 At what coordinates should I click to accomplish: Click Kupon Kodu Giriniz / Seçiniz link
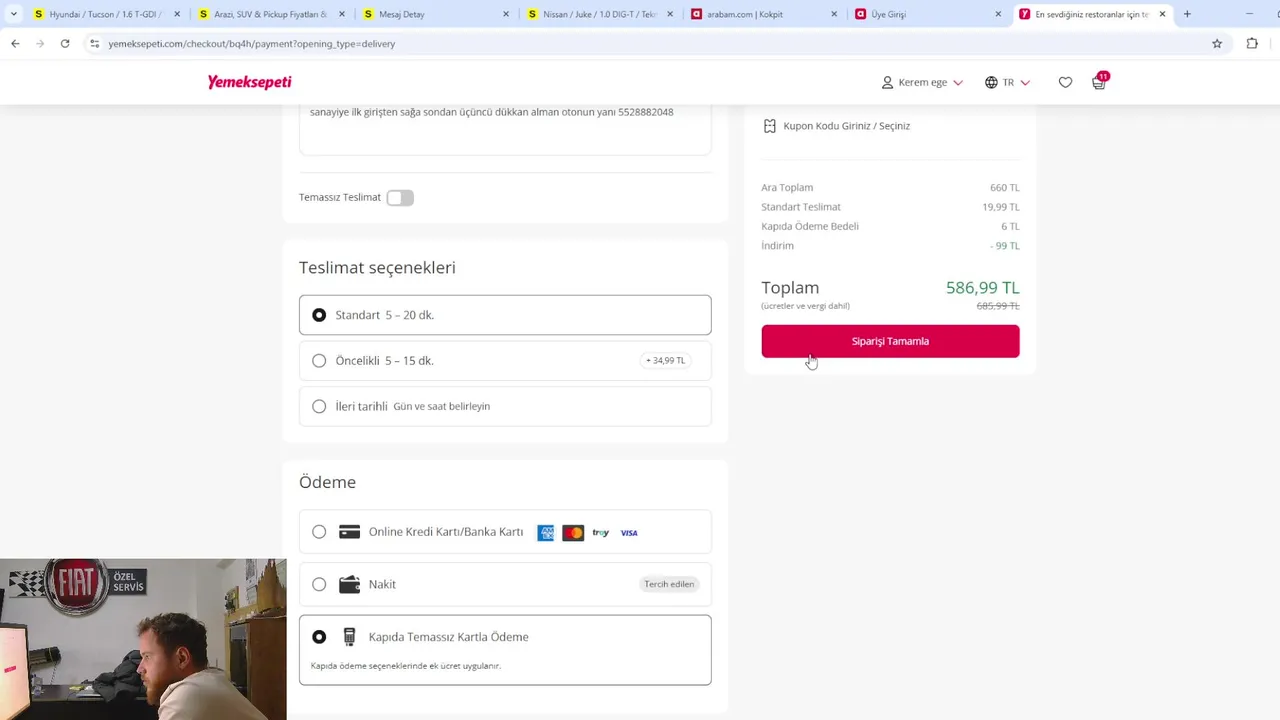pyautogui.click(x=846, y=126)
